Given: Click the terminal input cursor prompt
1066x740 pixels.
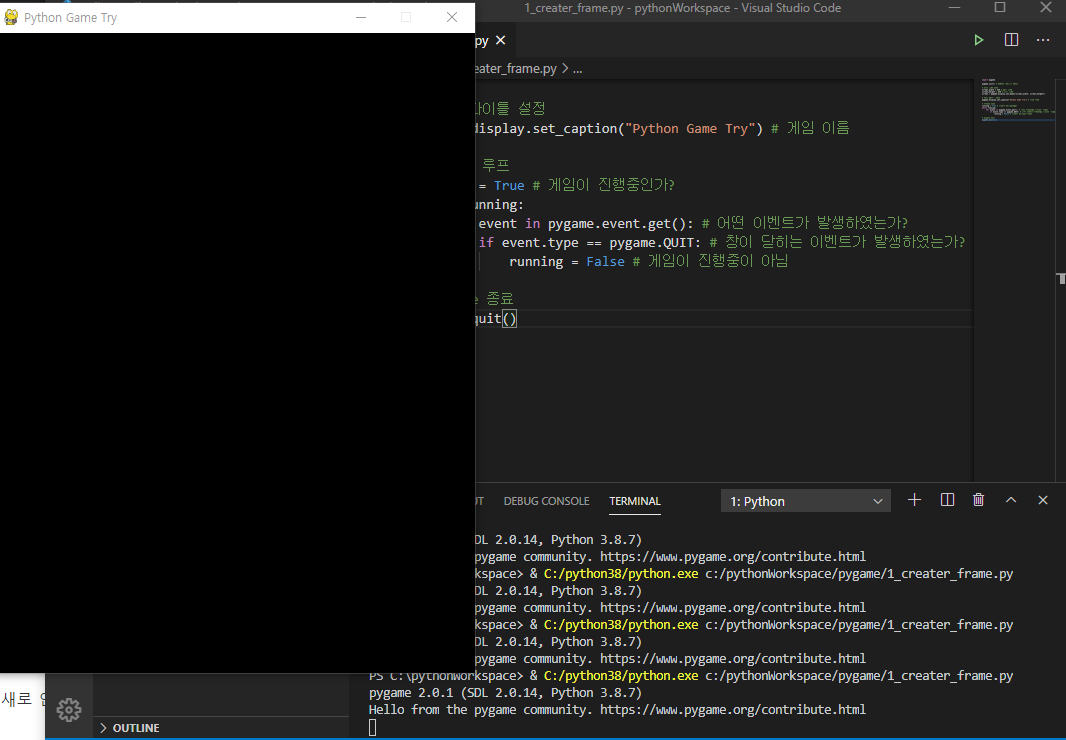Looking at the screenshot, I should tap(373, 728).
